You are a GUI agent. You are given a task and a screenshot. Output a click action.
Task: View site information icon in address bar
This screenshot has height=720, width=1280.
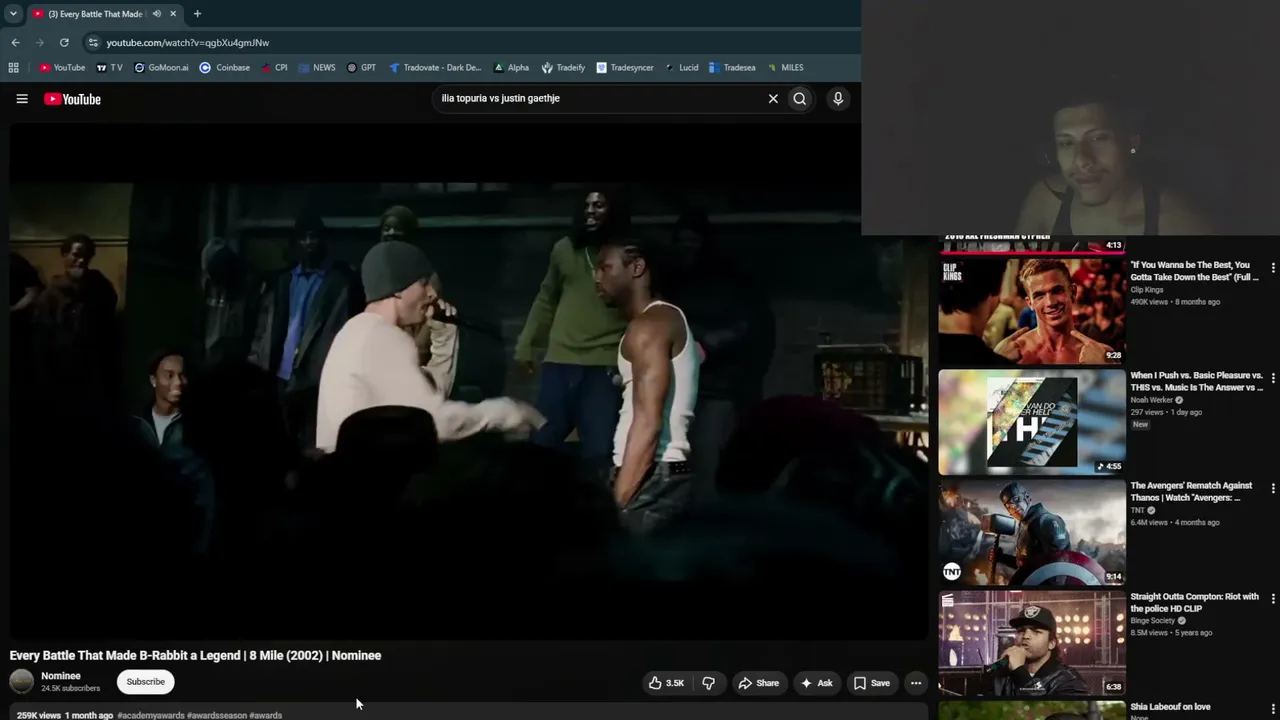coord(93,43)
